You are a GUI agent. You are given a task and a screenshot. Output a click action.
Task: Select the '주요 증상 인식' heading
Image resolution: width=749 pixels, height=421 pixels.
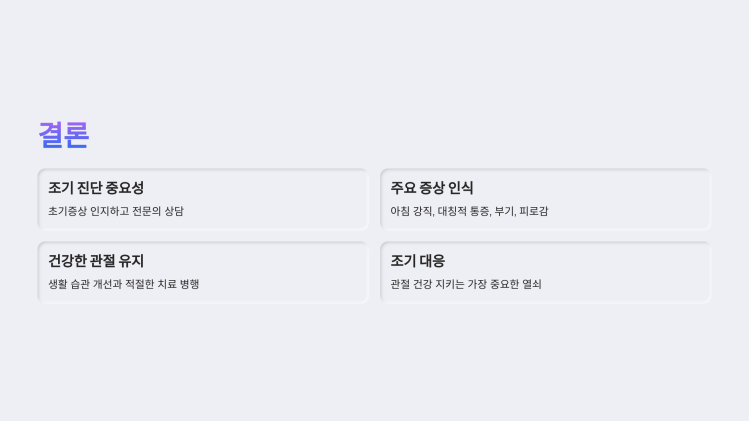click(x=432, y=188)
